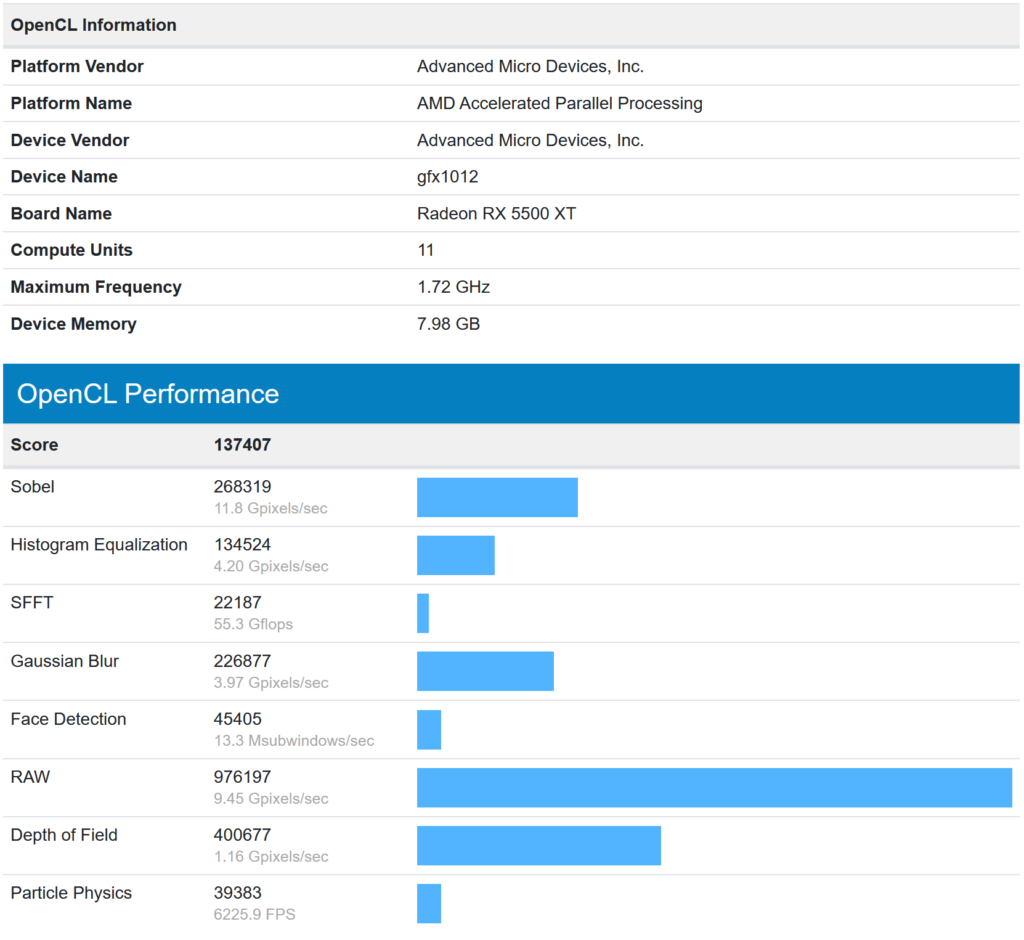
Task: Select the Platform Name label
Action: click(71, 103)
